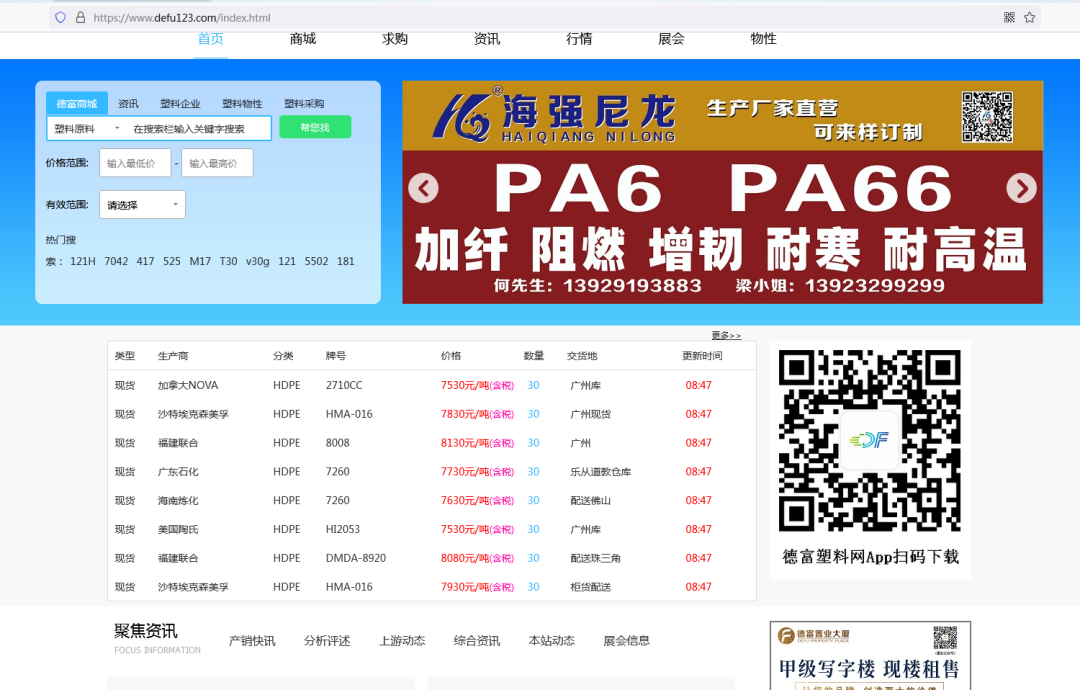
Task: Open the 展会信息 news tab
Action: [x=627, y=641]
